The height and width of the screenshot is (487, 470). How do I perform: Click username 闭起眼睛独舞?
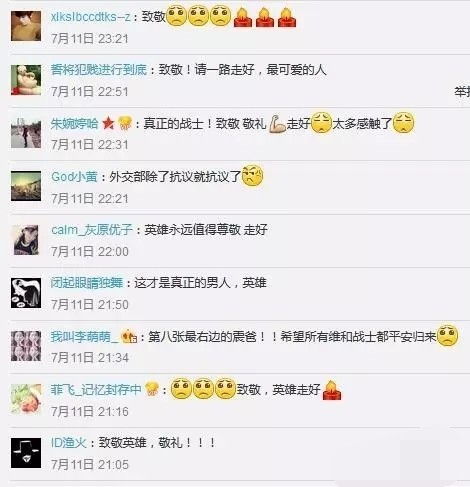[x=87, y=283]
